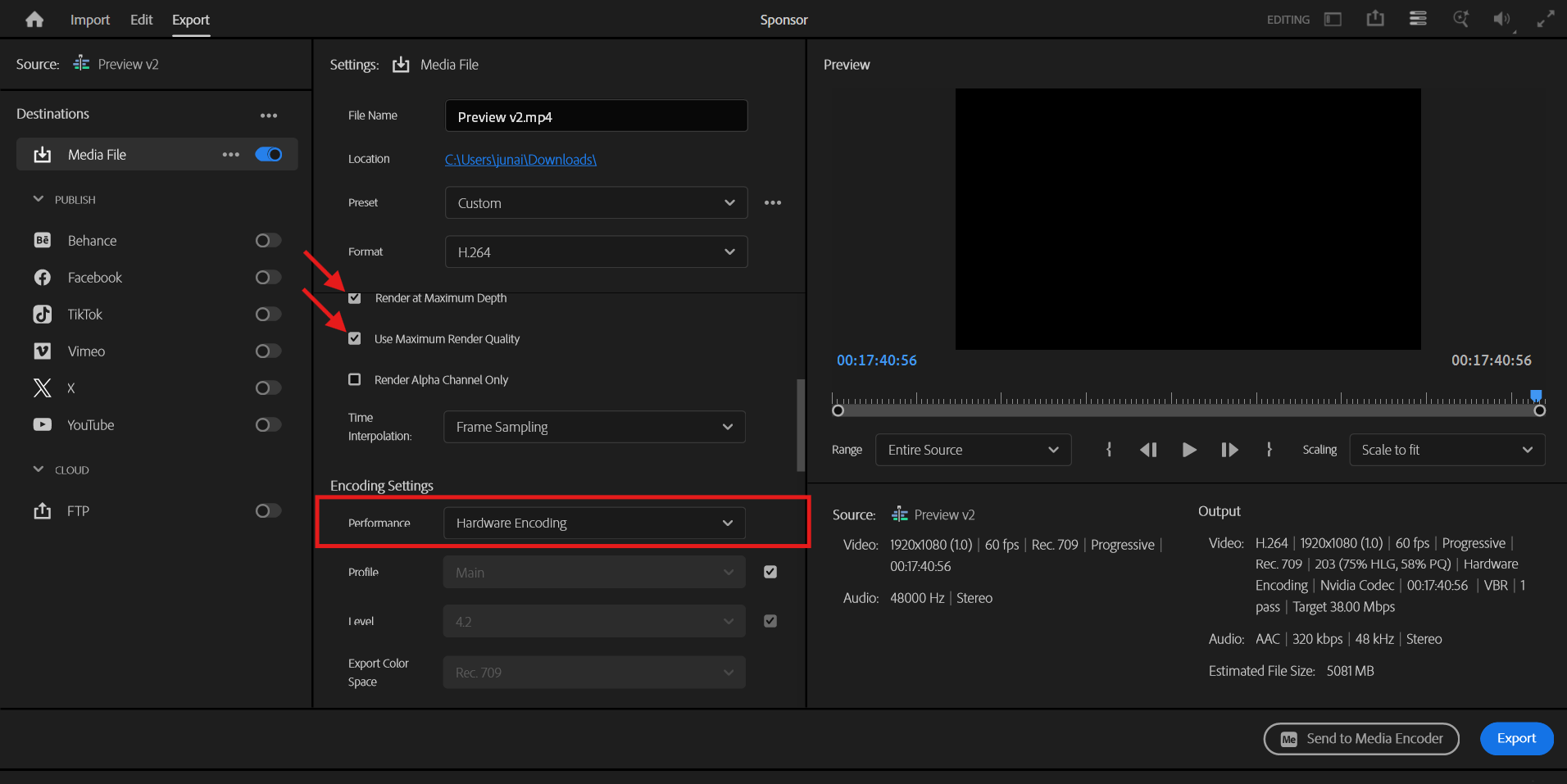The image size is (1567, 784).
Task: Click the quick export share icon
Action: click(1375, 18)
